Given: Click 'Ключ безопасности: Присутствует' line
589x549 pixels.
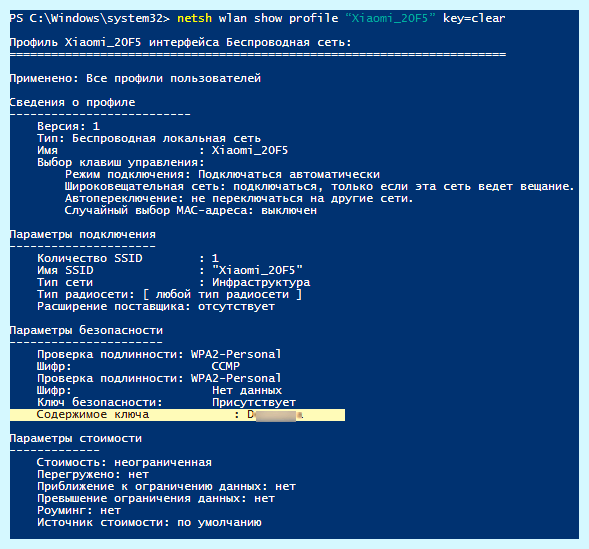Looking at the screenshot, I should [x=166, y=402].
